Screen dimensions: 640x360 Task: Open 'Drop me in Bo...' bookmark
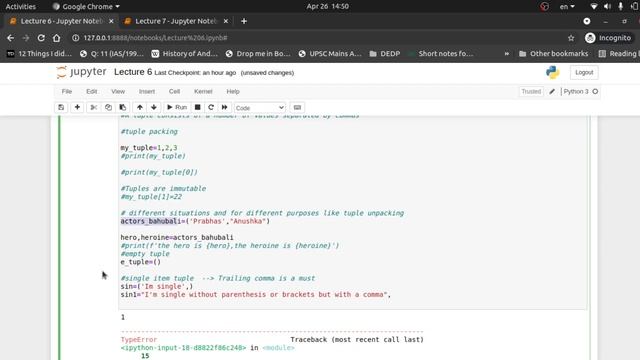pos(258,53)
